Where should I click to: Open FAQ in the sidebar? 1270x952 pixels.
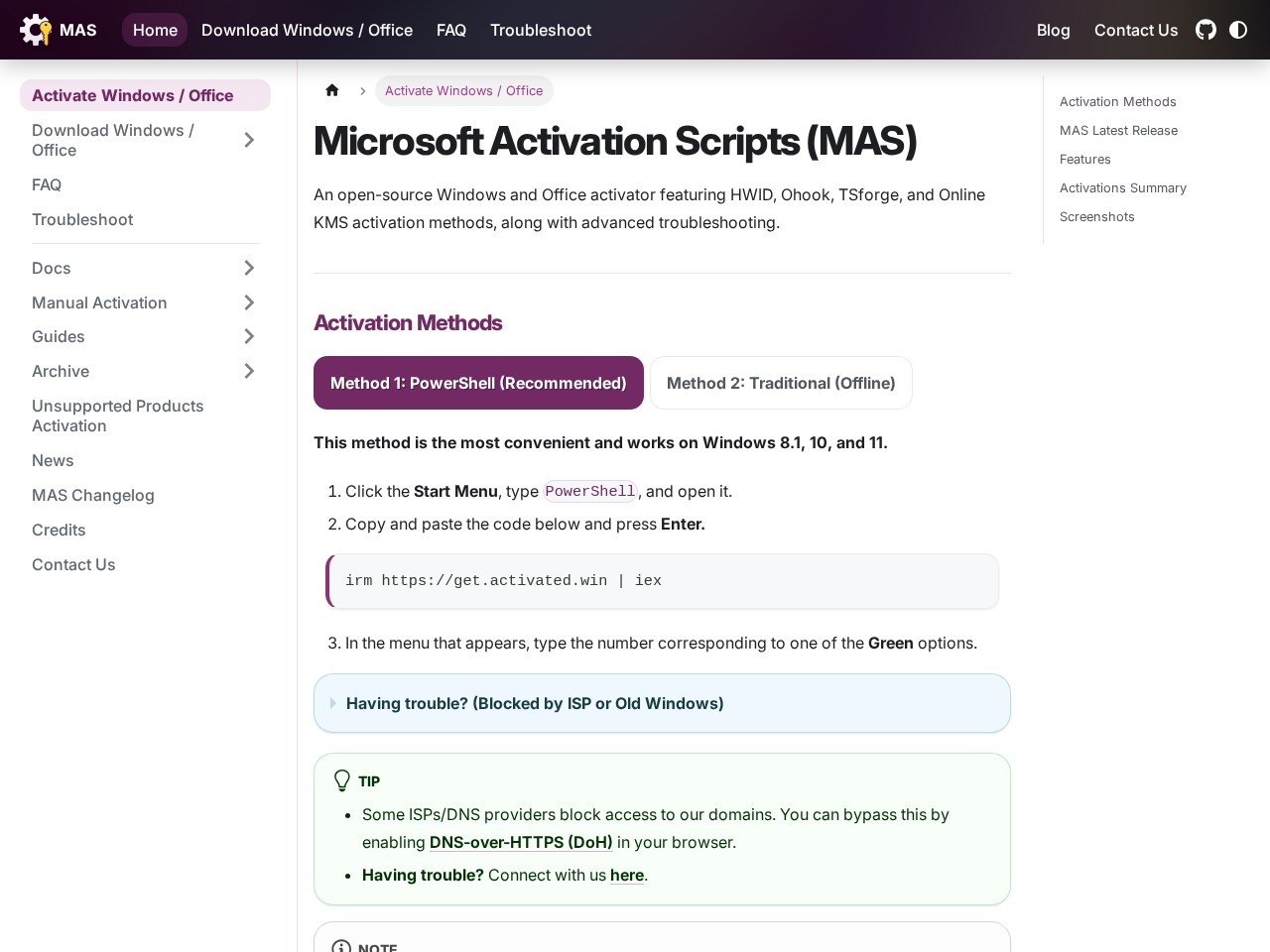pos(47,184)
